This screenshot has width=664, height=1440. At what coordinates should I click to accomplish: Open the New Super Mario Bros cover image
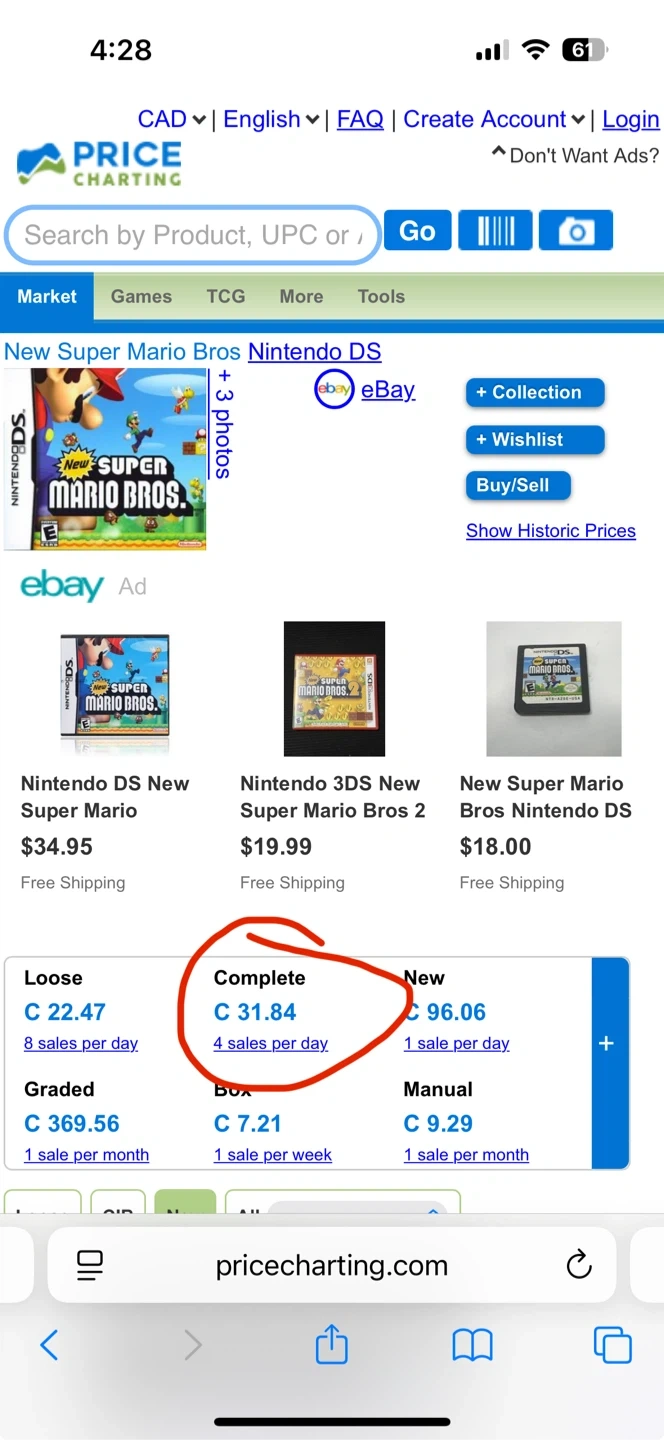106,459
